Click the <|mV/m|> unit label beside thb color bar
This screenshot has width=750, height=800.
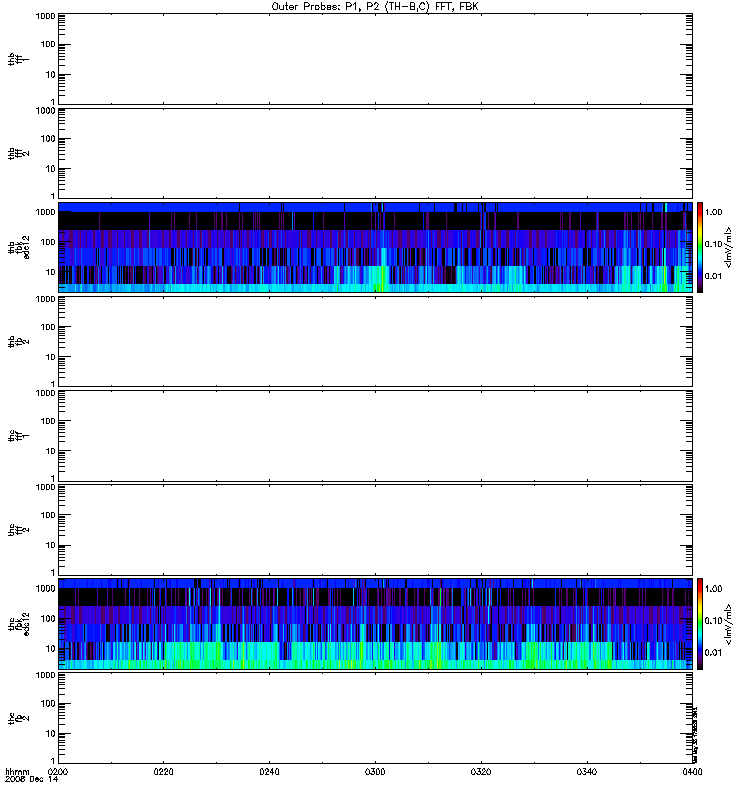coord(729,247)
